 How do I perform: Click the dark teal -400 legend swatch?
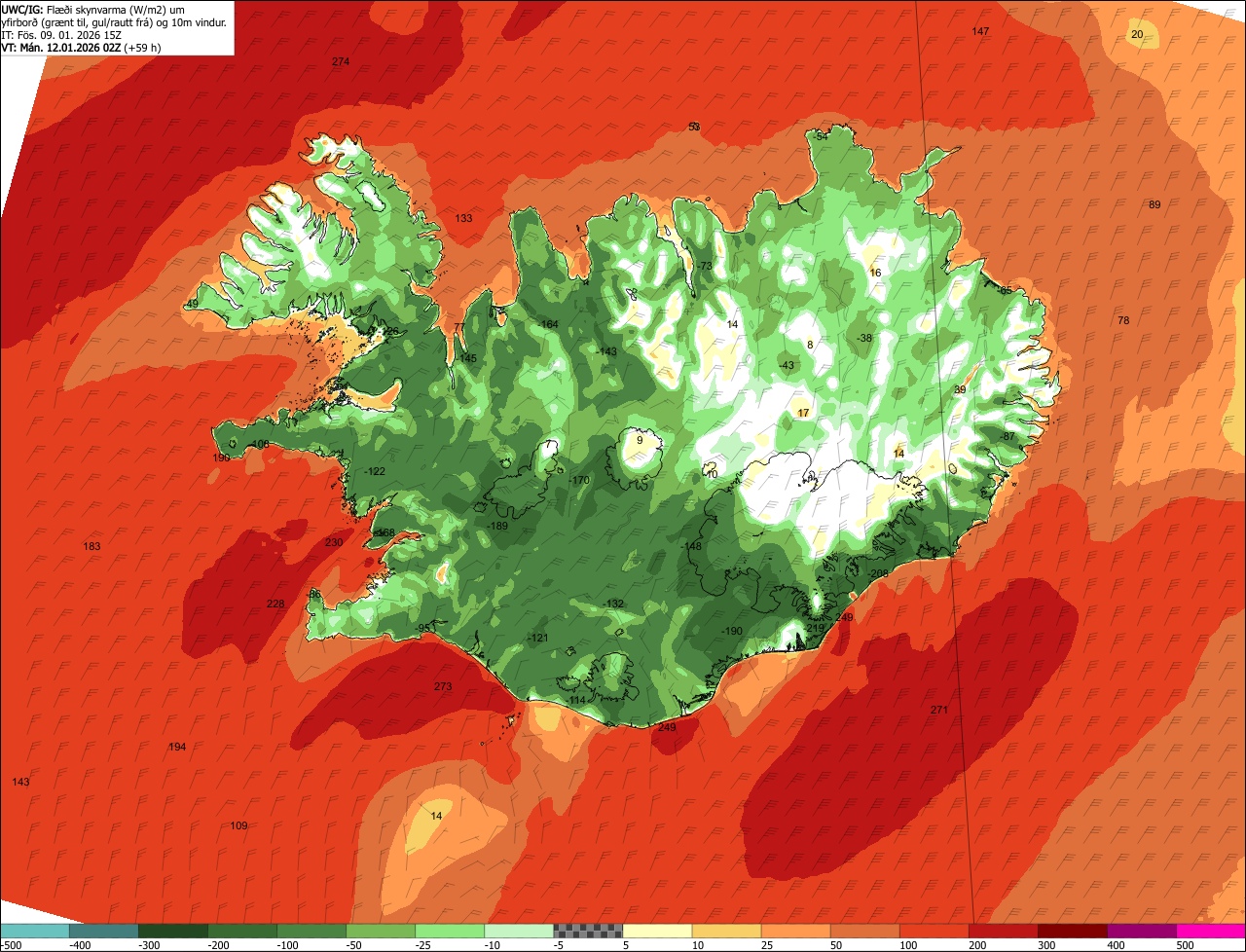[x=104, y=931]
